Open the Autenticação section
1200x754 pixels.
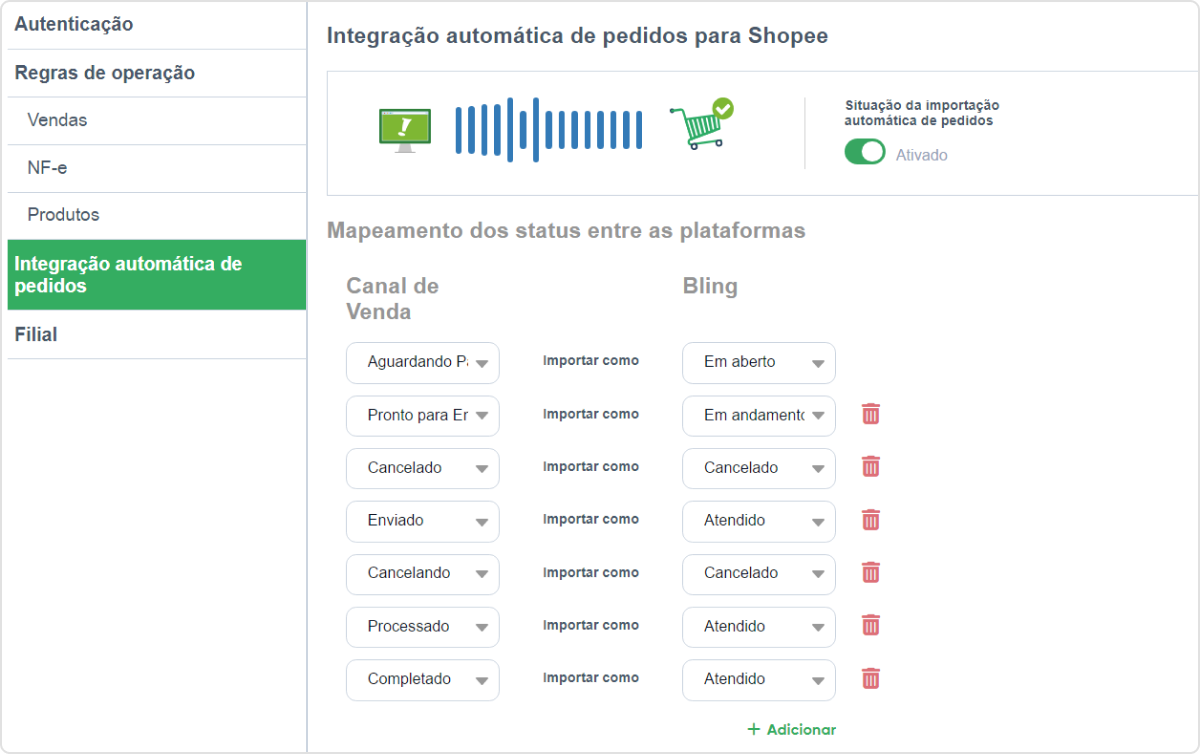click(157, 25)
